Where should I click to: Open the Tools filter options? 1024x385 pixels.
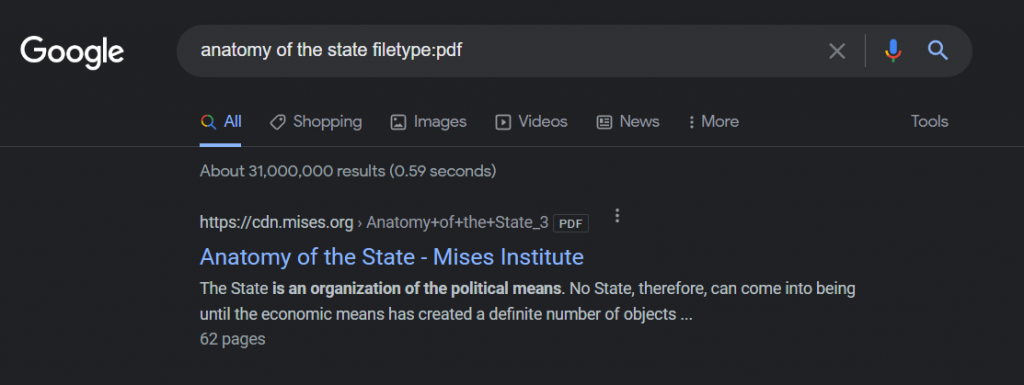click(x=929, y=121)
